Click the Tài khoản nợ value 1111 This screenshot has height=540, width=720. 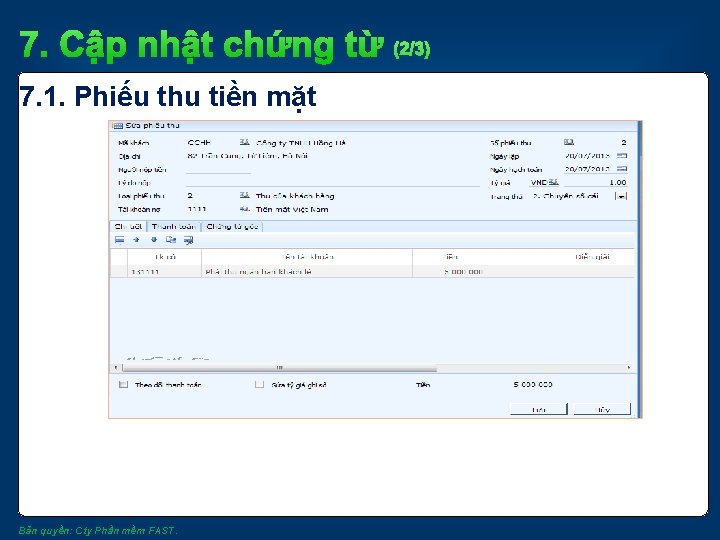pos(197,209)
